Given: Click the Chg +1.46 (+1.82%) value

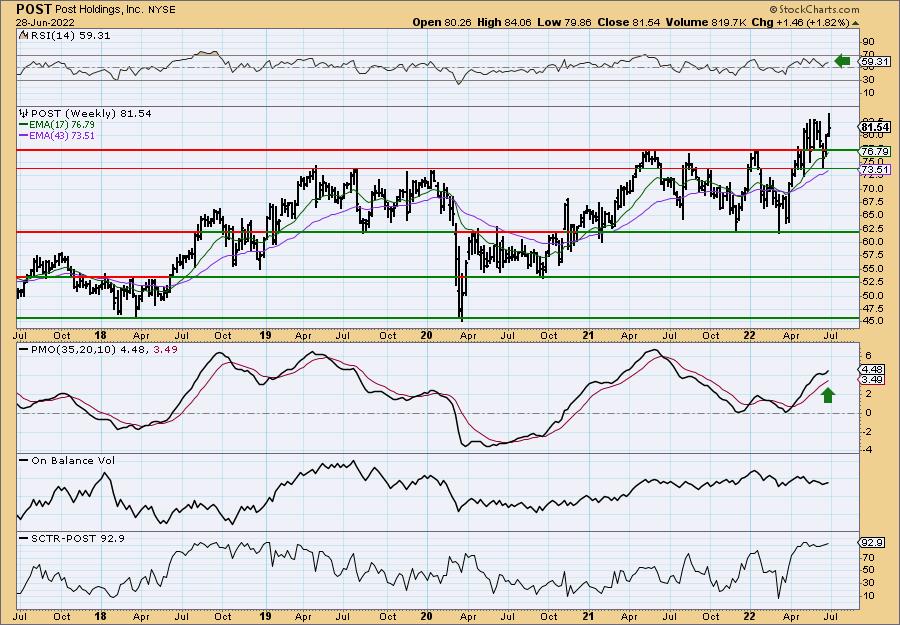Looking at the screenshot, I should pos(801,22).
